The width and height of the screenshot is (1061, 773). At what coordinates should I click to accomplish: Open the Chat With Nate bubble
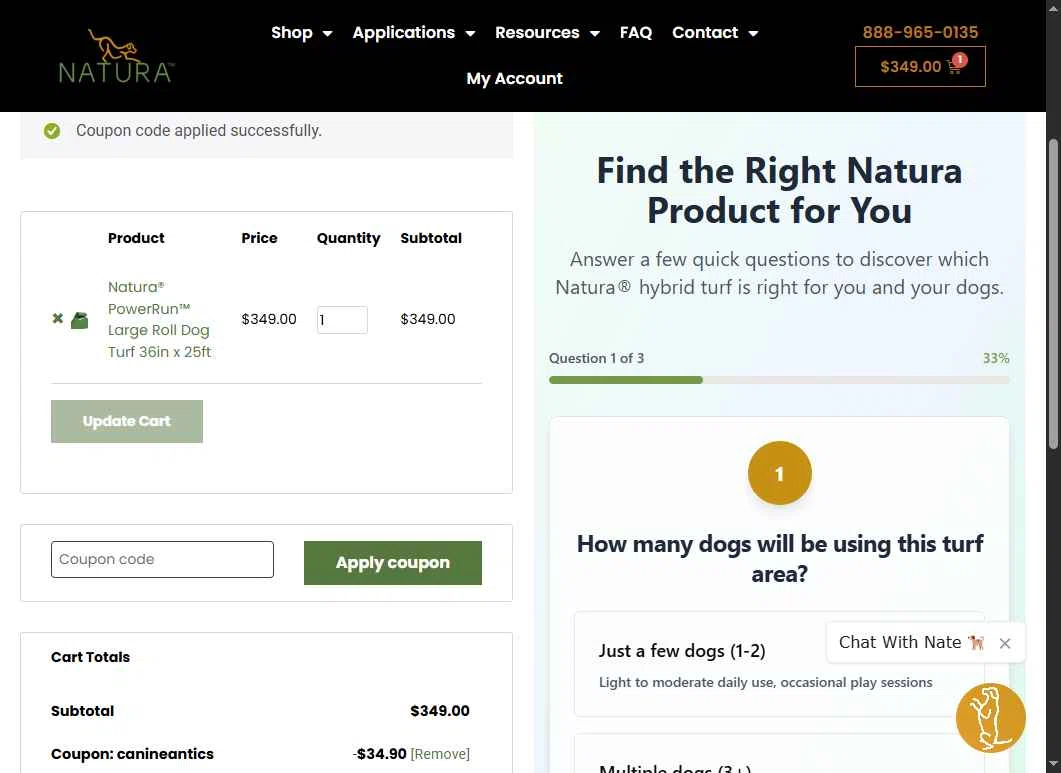pyautogui.click(x=911, y=642)
